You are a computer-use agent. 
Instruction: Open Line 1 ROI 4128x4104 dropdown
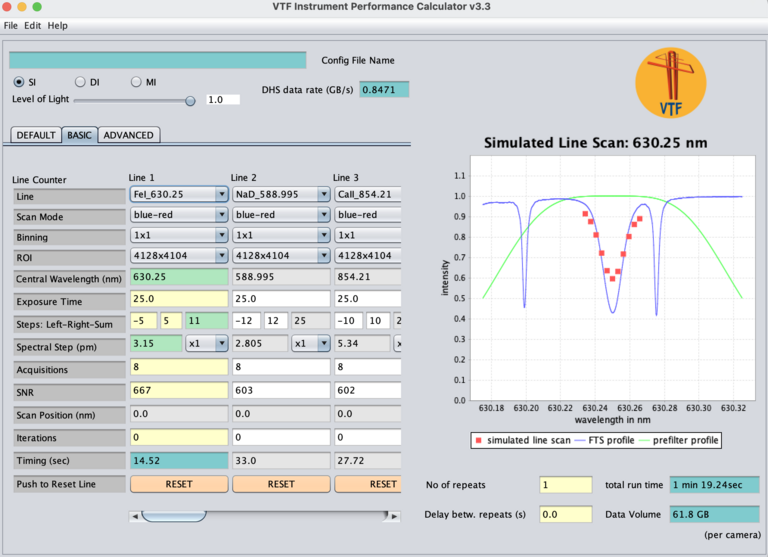pyautogui.click(x=179, y=255)
